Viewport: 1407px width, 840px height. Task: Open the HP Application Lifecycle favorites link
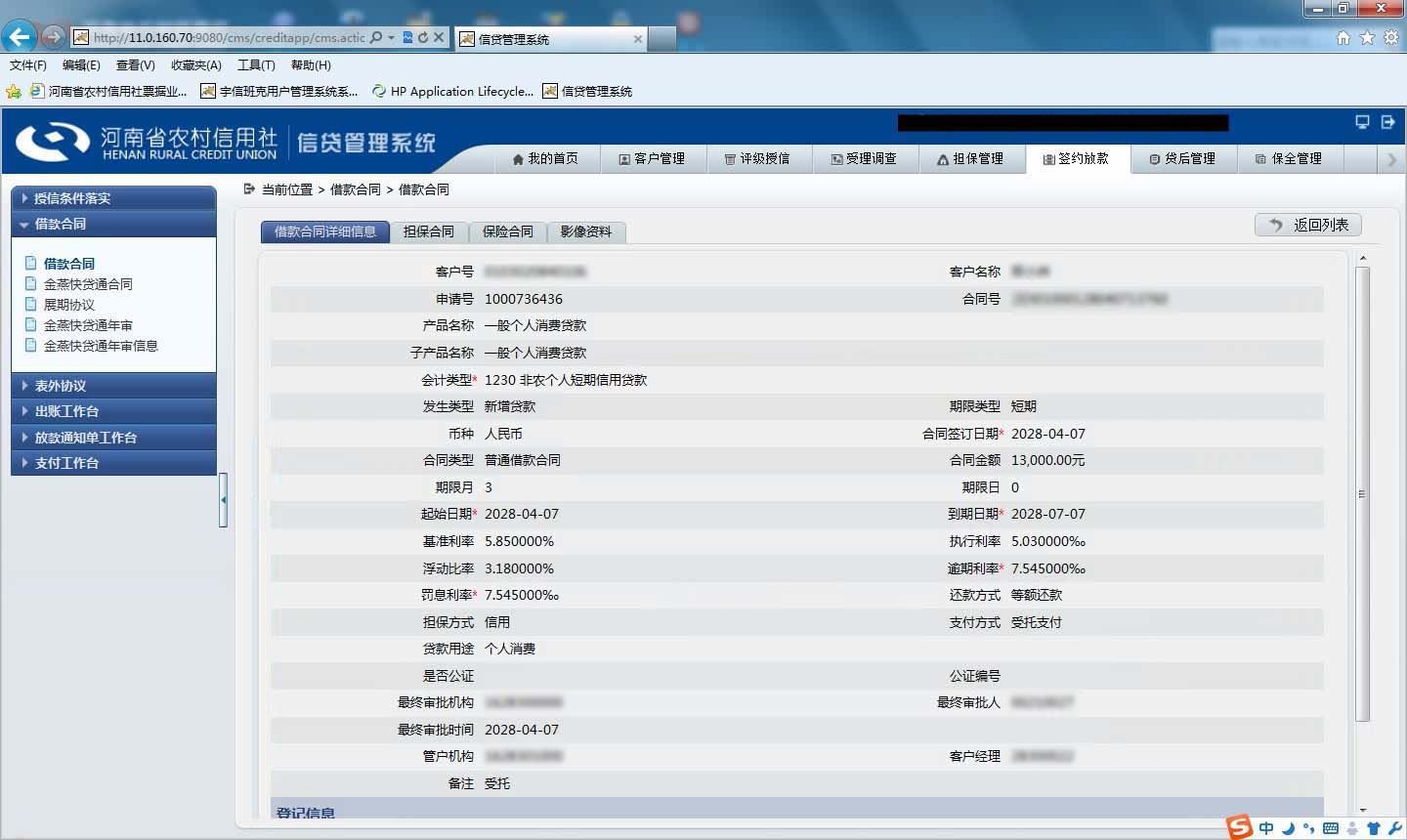(453, 92)
